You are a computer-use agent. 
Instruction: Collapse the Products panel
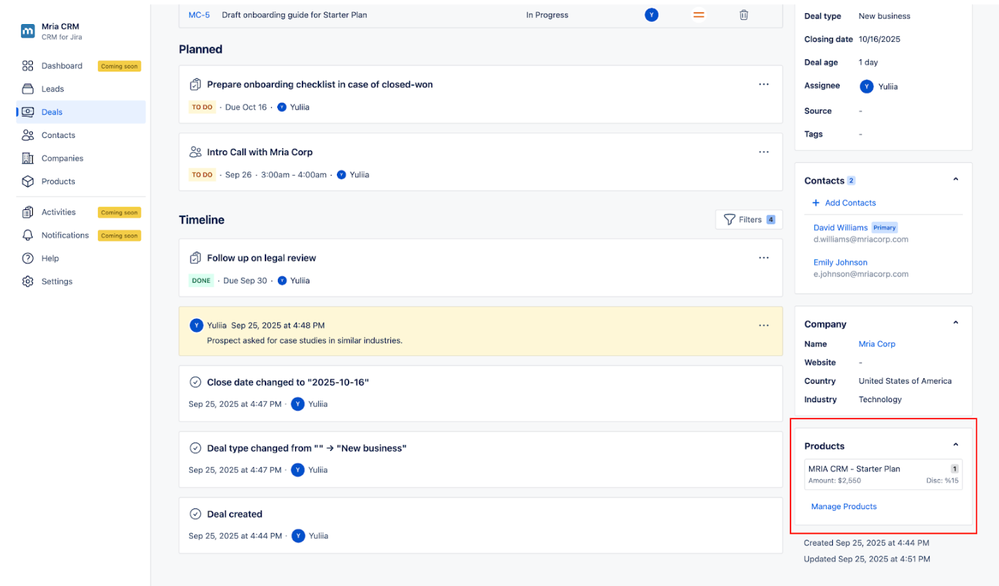(955, 445)
